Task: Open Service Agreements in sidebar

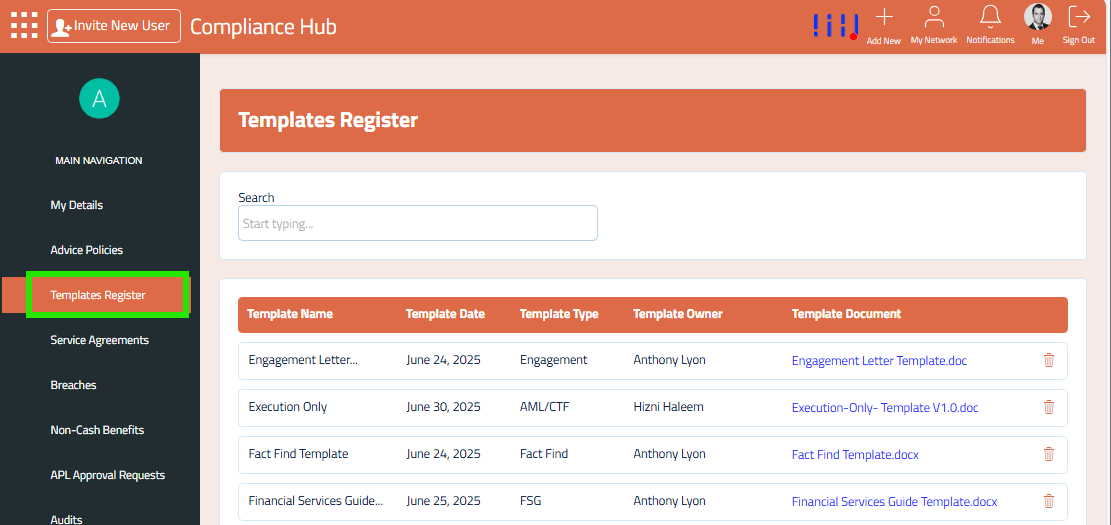Action: (x=100, y=340)
